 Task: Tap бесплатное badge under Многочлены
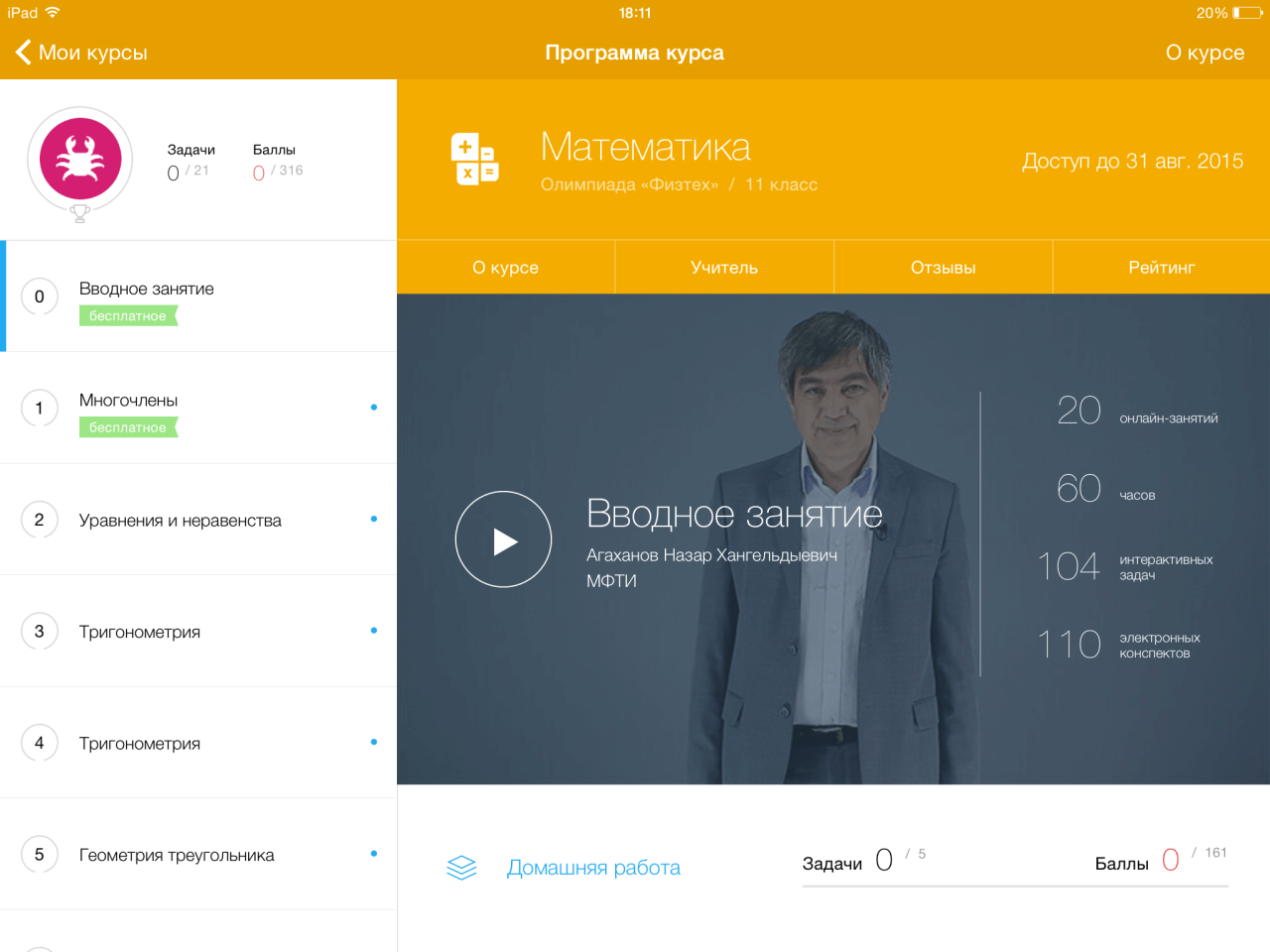tap(128, 427)
